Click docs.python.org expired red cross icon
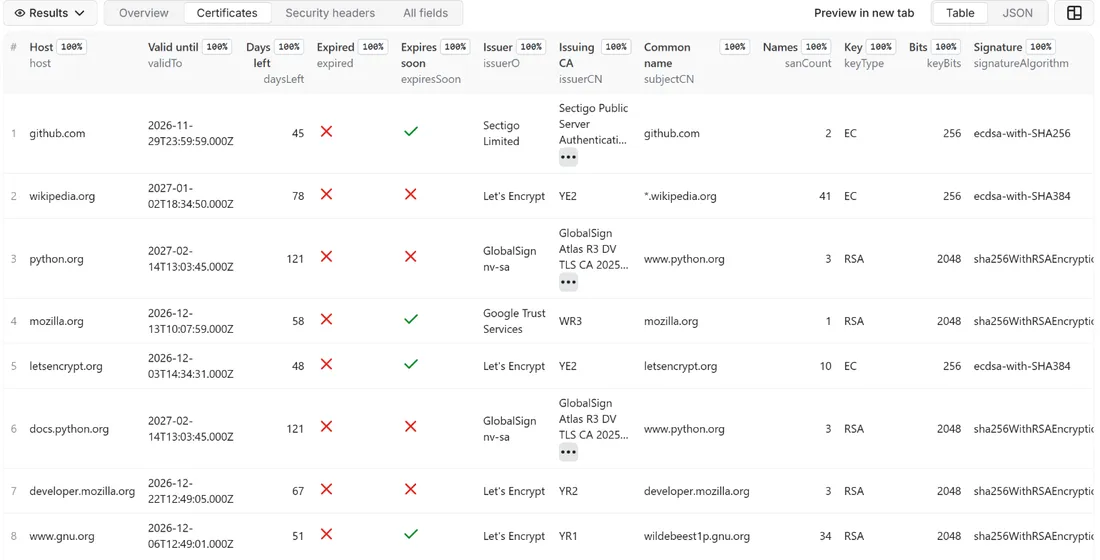The image size is (1100, 560). click(326, 427)
